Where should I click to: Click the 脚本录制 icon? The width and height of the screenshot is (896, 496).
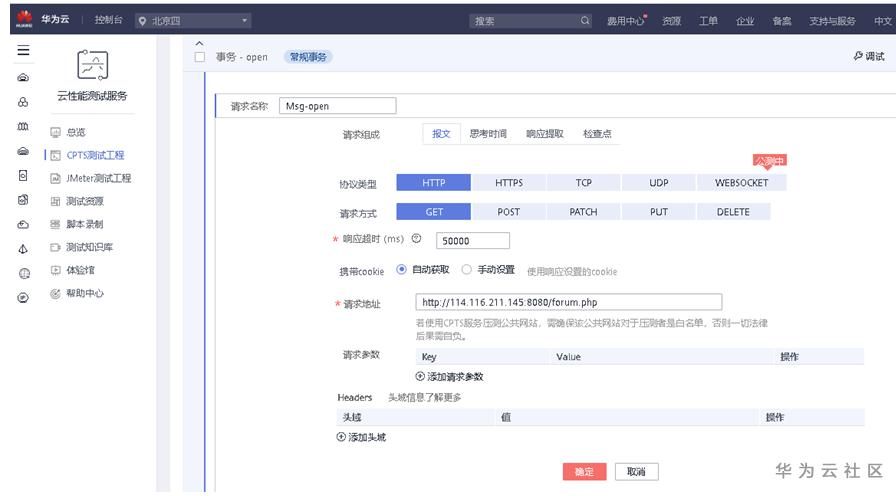(55, 224)
